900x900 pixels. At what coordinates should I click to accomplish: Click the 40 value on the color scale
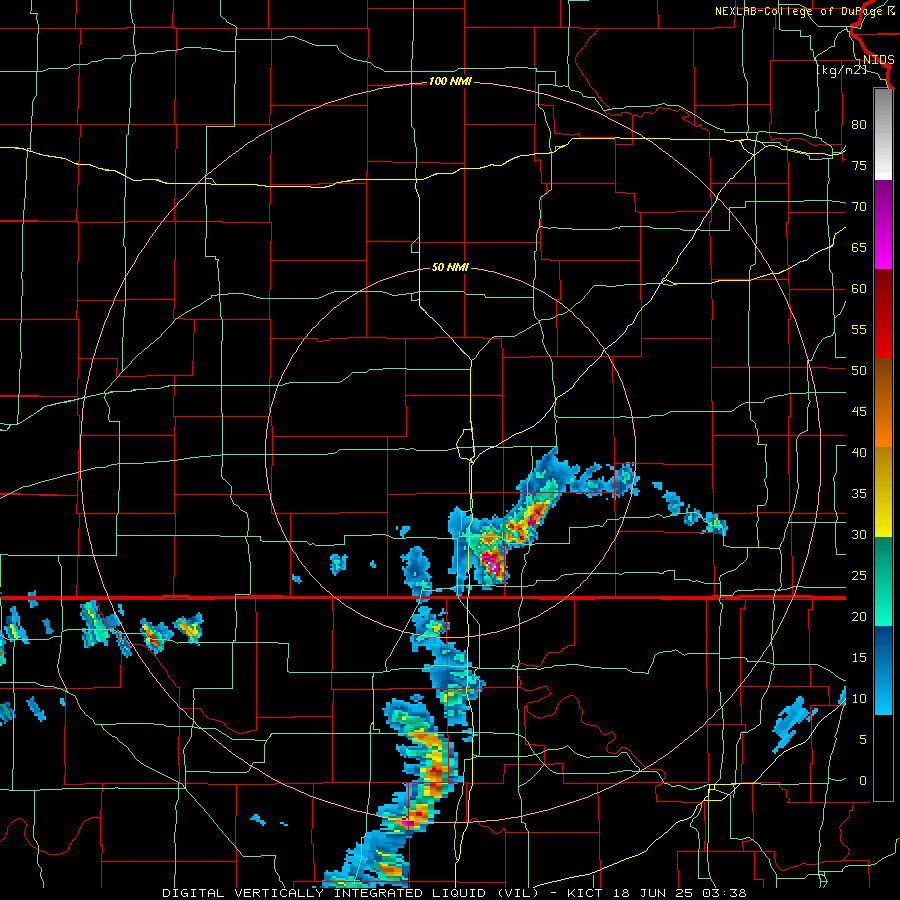(859, 453)
